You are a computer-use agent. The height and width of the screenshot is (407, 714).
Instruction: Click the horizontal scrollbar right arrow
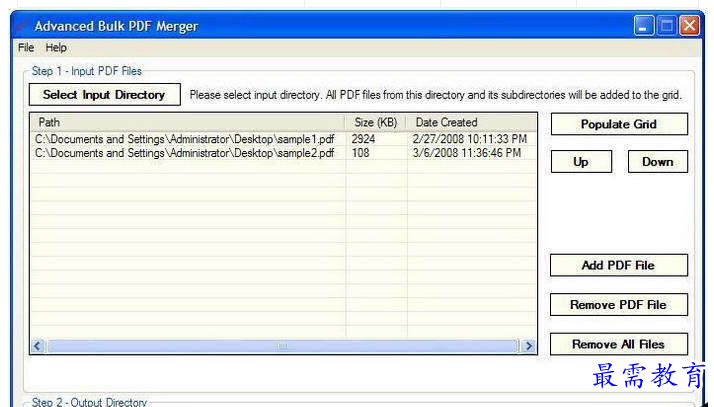(529, 346)
